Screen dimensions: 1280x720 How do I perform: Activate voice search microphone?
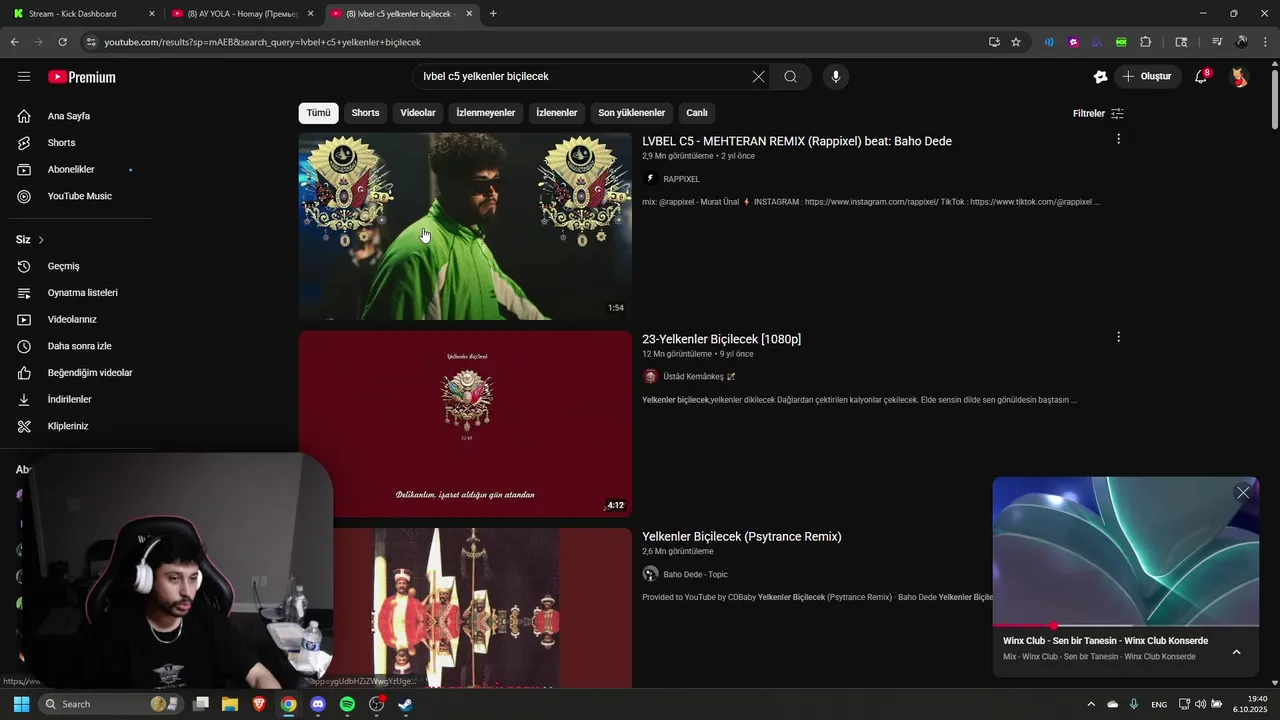click(x=836, y=77)
